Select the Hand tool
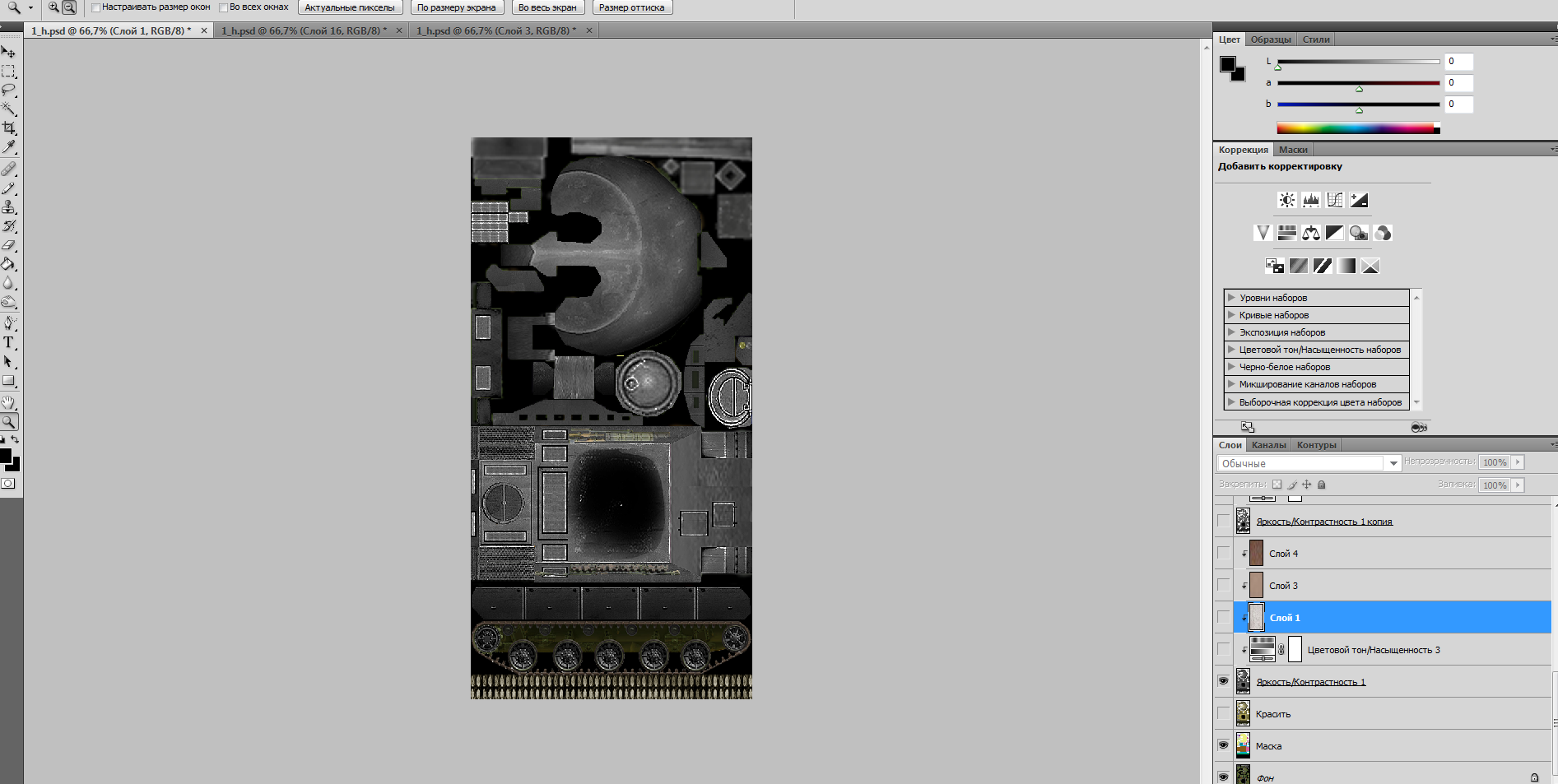This screenshot has height=784, width=1558. [x=9, y=402]
